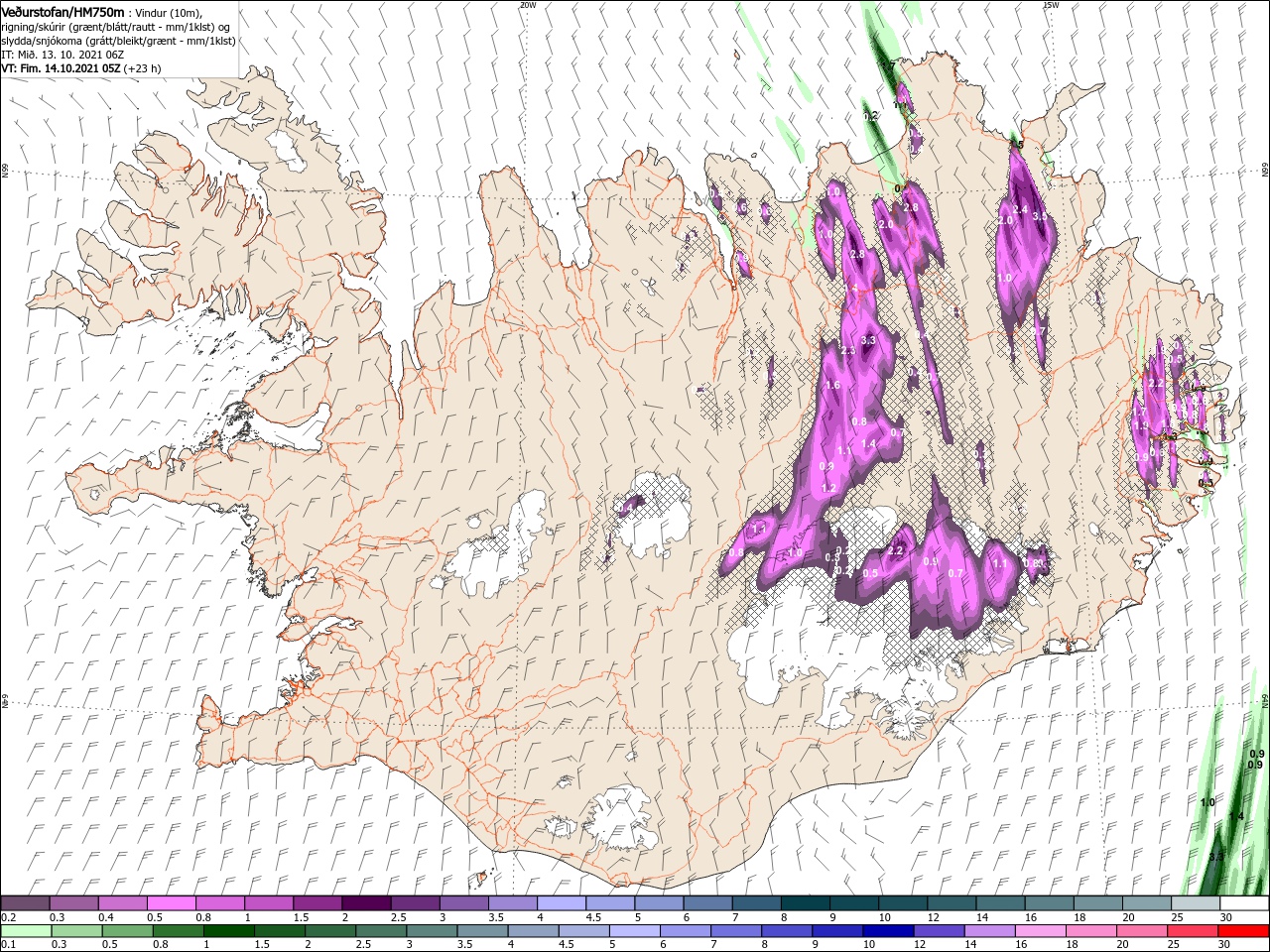Click the '4.5' label in the upper legend row
Image resolution: width=1270 pixels, height=952 pixels.
593,917
